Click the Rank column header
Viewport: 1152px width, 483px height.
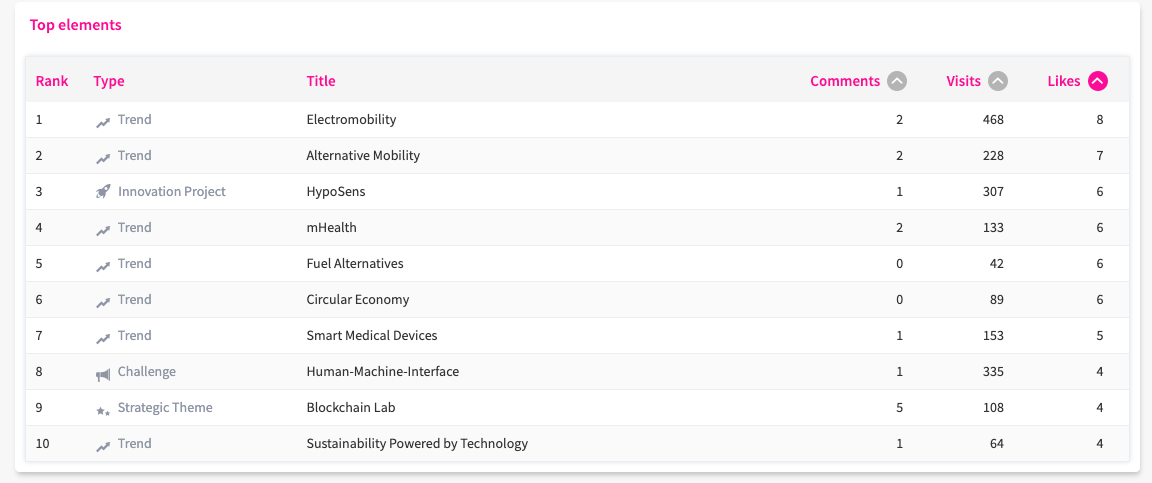(52, 81)
